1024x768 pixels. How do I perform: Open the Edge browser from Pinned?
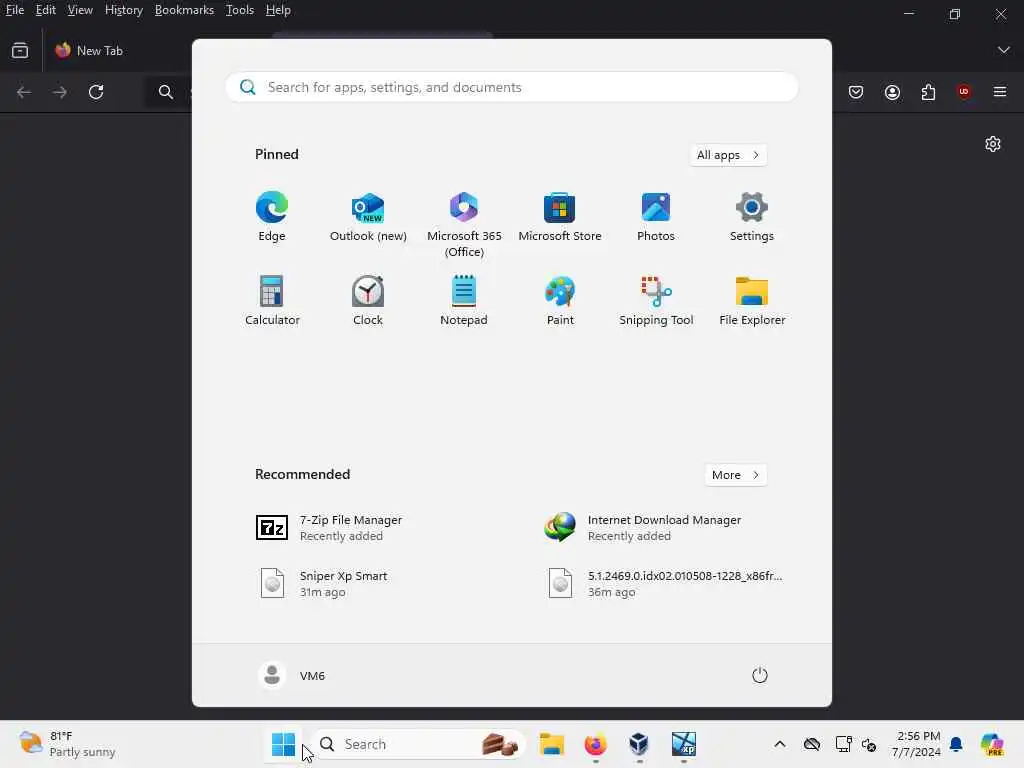[272, 217]
